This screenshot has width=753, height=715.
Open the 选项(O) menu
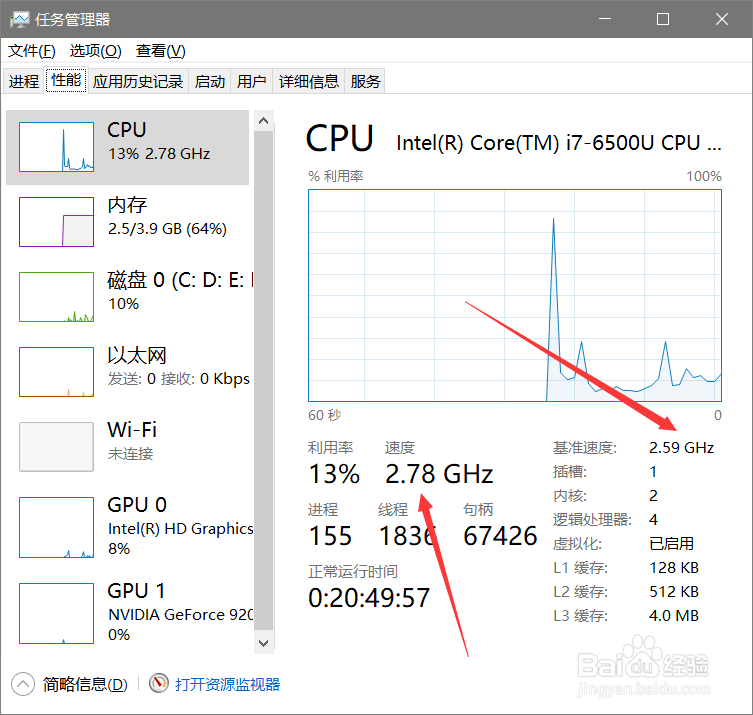[x=95, y=51]
